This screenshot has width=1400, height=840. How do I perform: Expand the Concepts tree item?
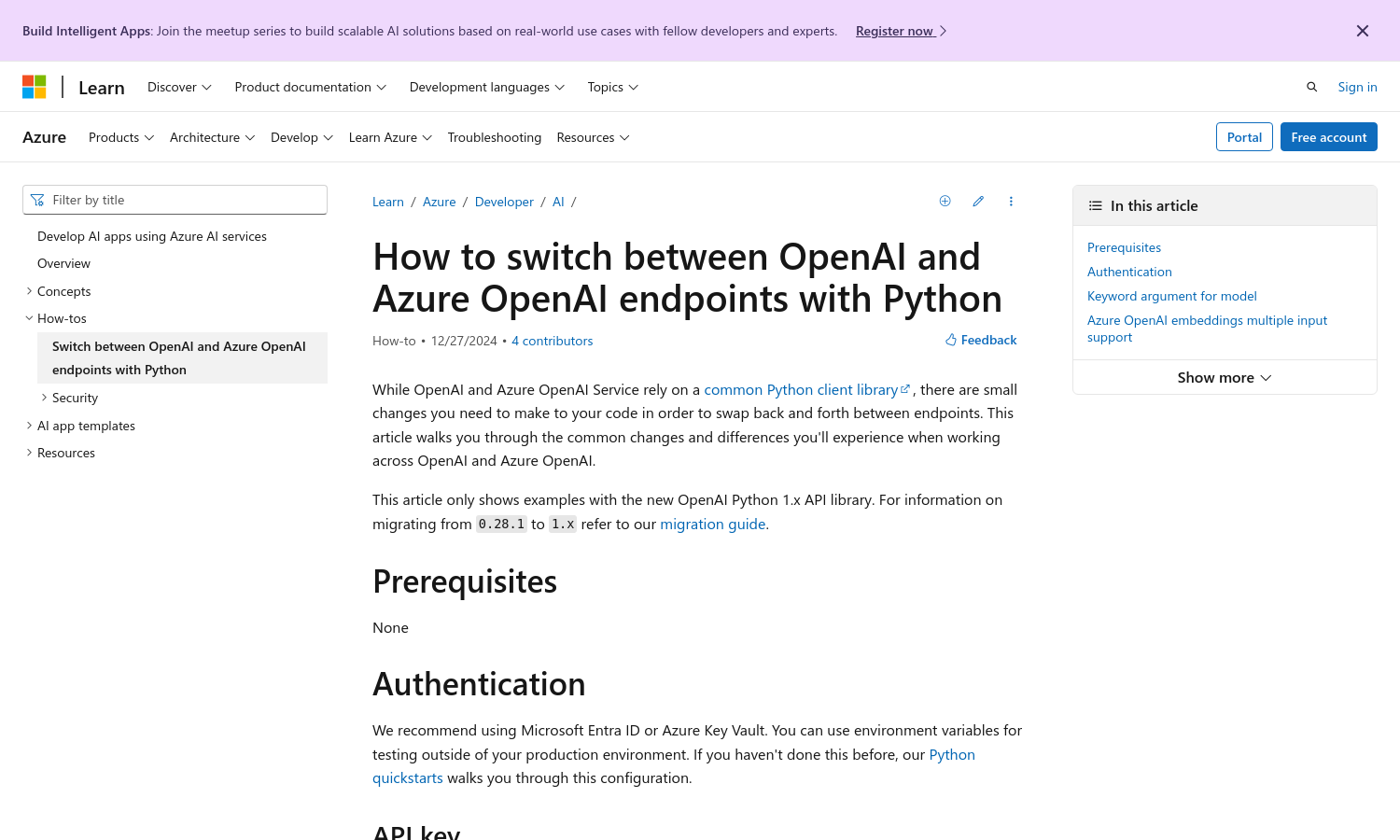point(30,291)
